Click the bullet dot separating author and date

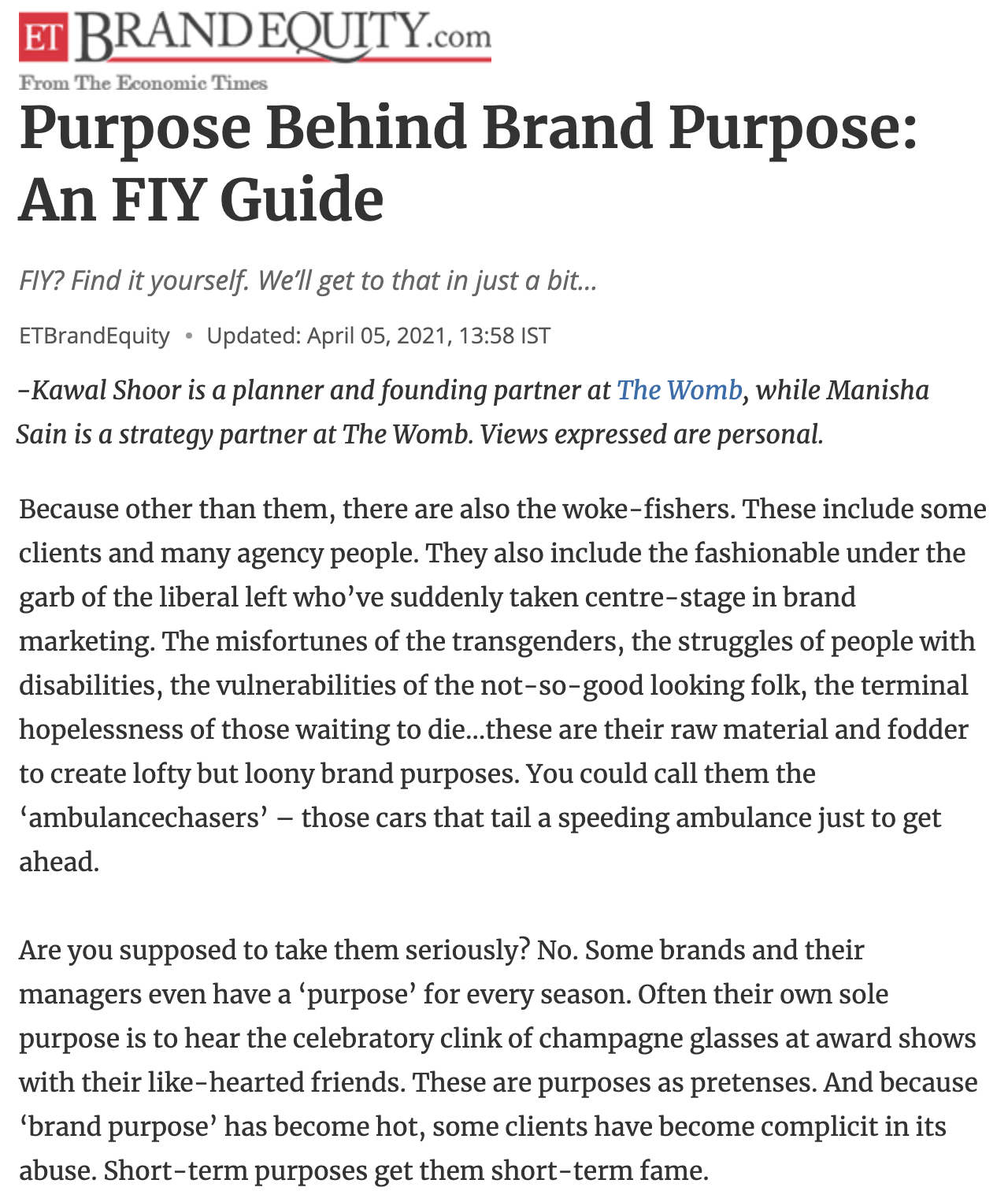(188, 336)
